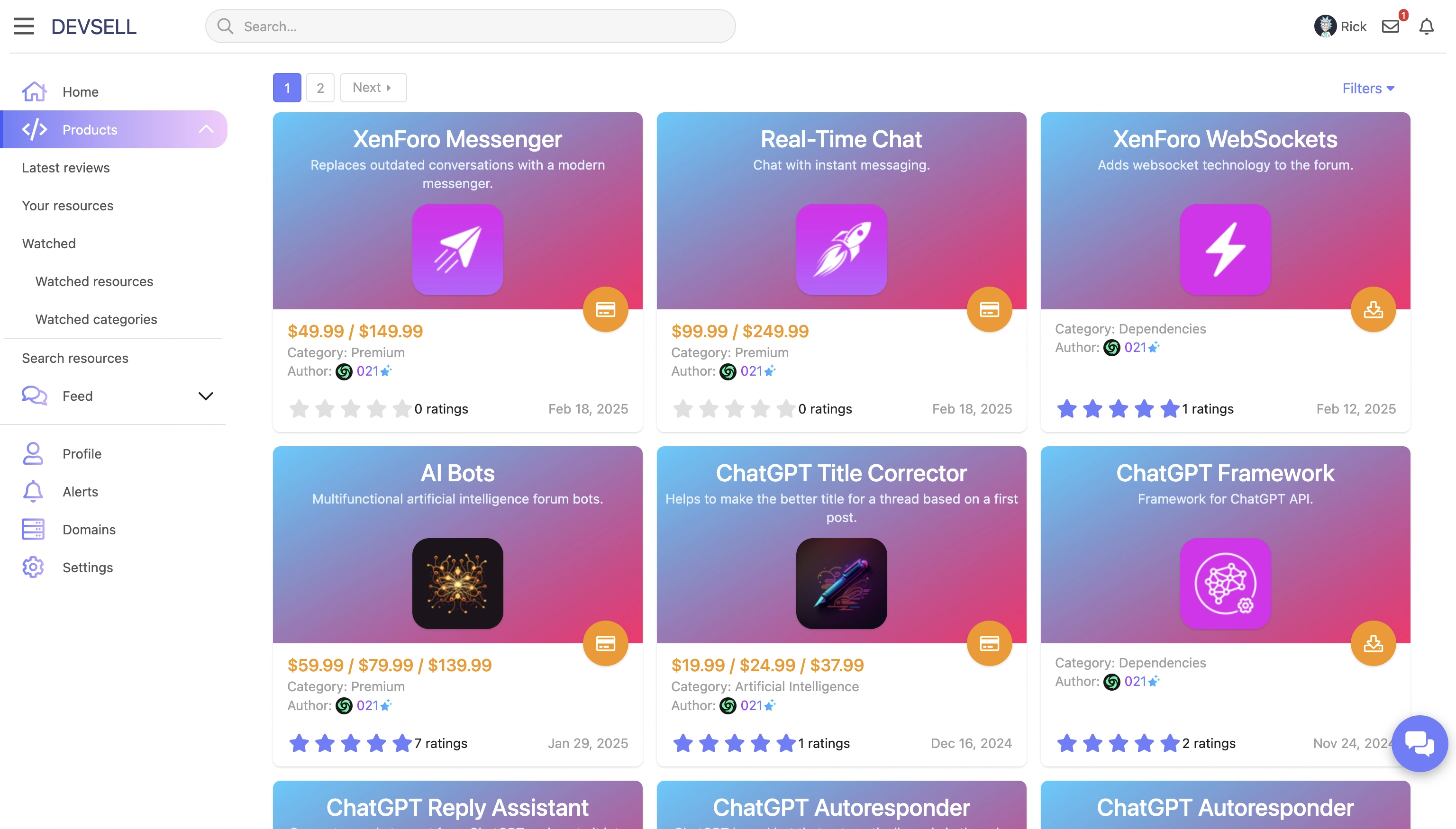Click the ChatGPT Framework brain-gear icon
The image size is (1456, 829).
tap(1225, 583)
